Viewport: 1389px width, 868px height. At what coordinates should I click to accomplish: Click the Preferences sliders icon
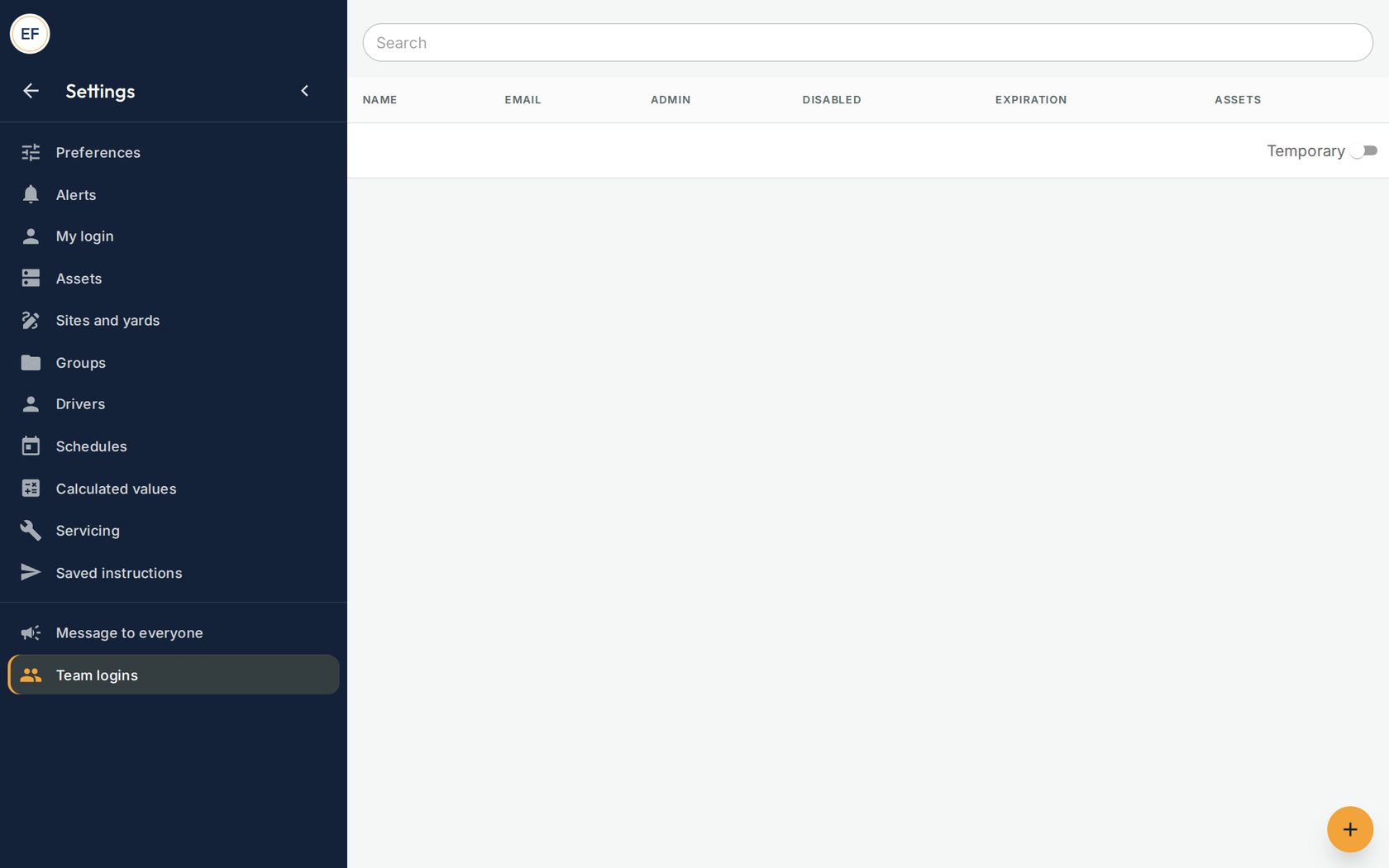click(31, 152)
